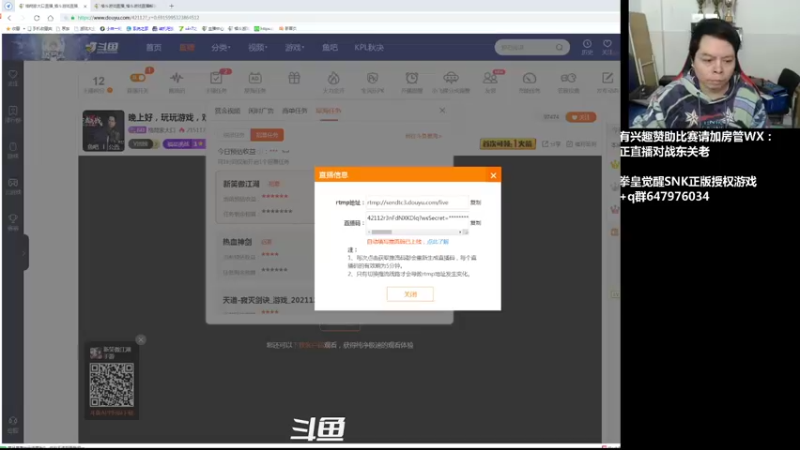Select the unhighlighted left task sub-tab
This screenshot has width=800, height=450.
click(234, 135)
